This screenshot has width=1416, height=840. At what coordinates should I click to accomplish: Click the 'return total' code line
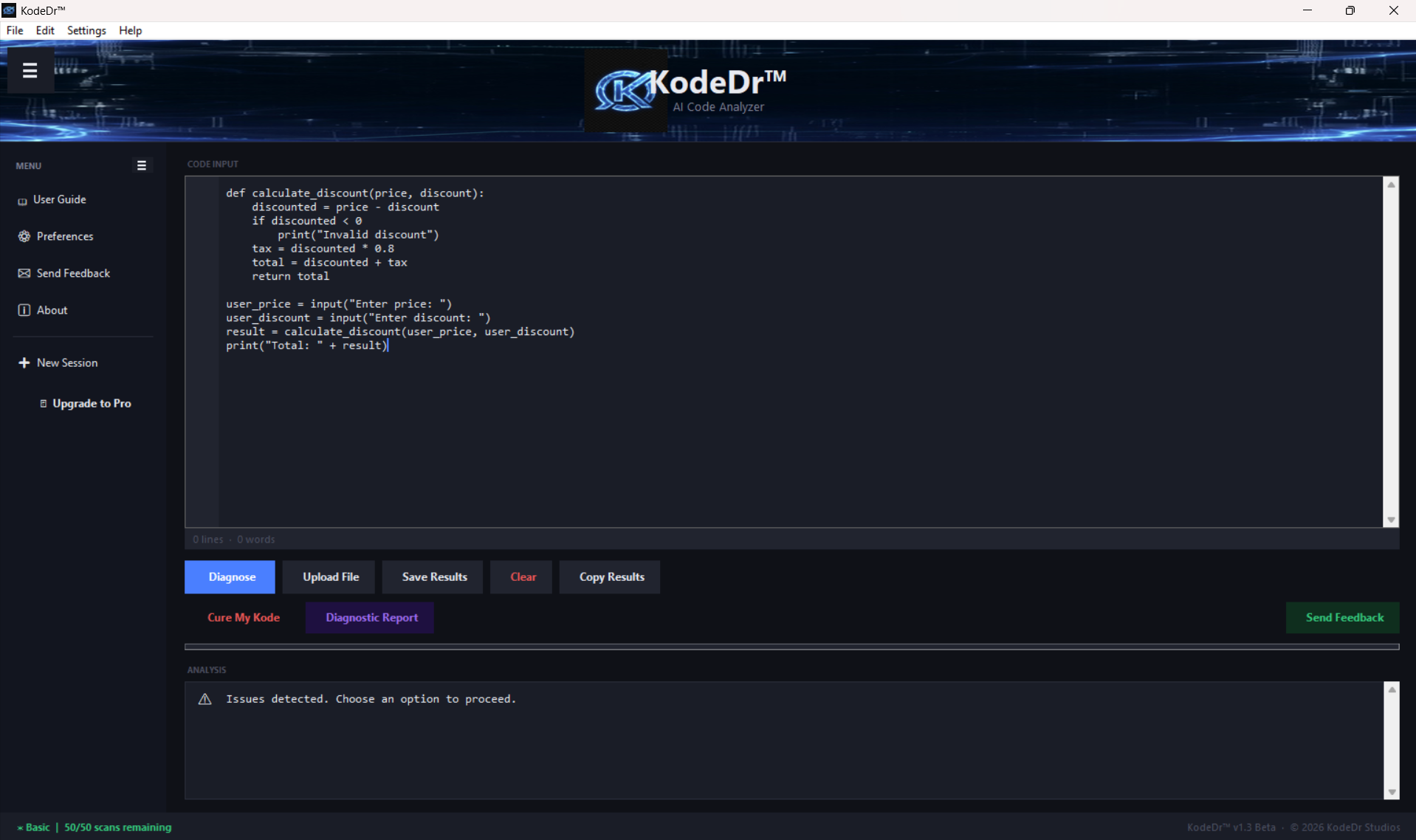point(290,276)
